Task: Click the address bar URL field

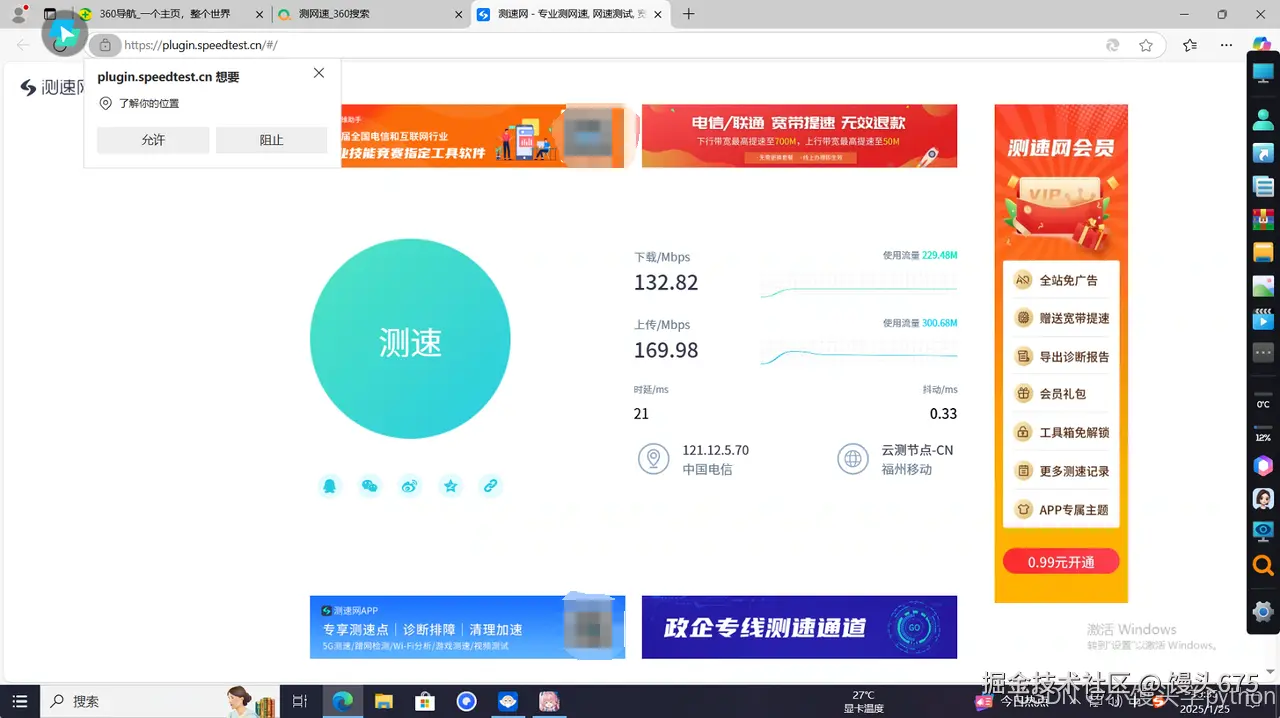Action: coord(400,45)
